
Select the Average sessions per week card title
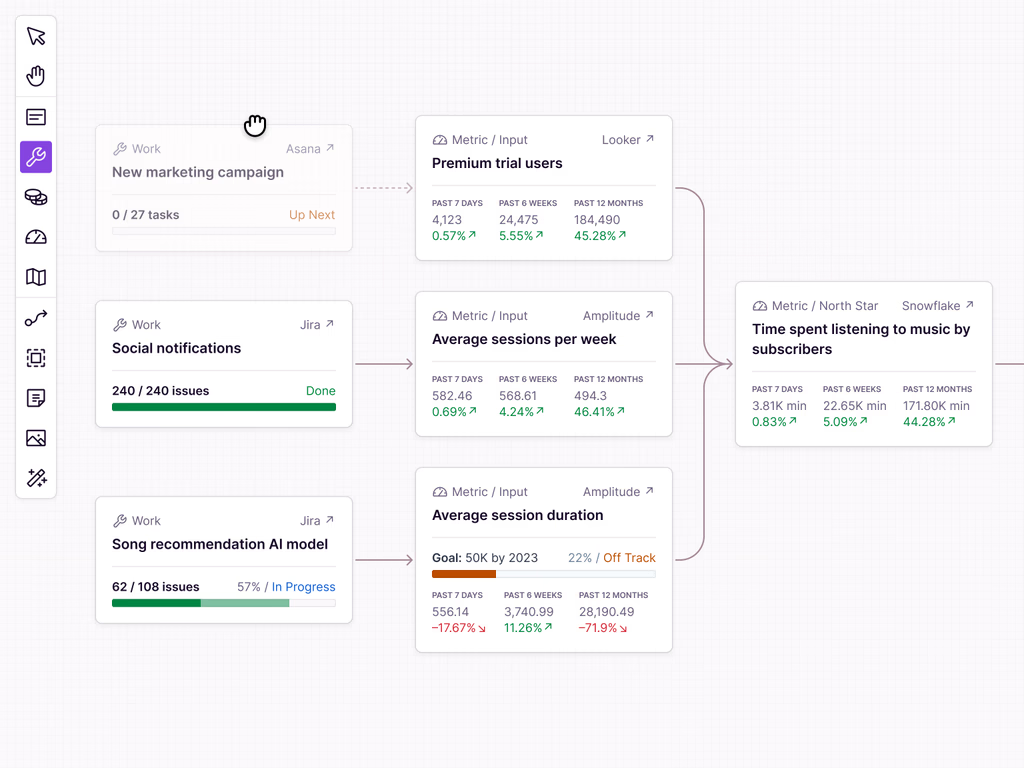(x=524, y=340)
